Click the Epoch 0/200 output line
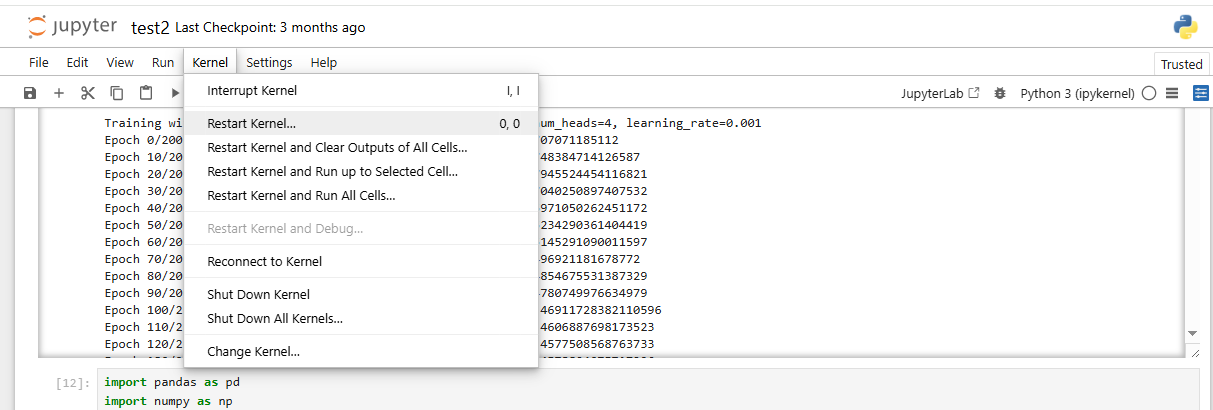This screenshot has height=410, width=1213. point(144,140)
